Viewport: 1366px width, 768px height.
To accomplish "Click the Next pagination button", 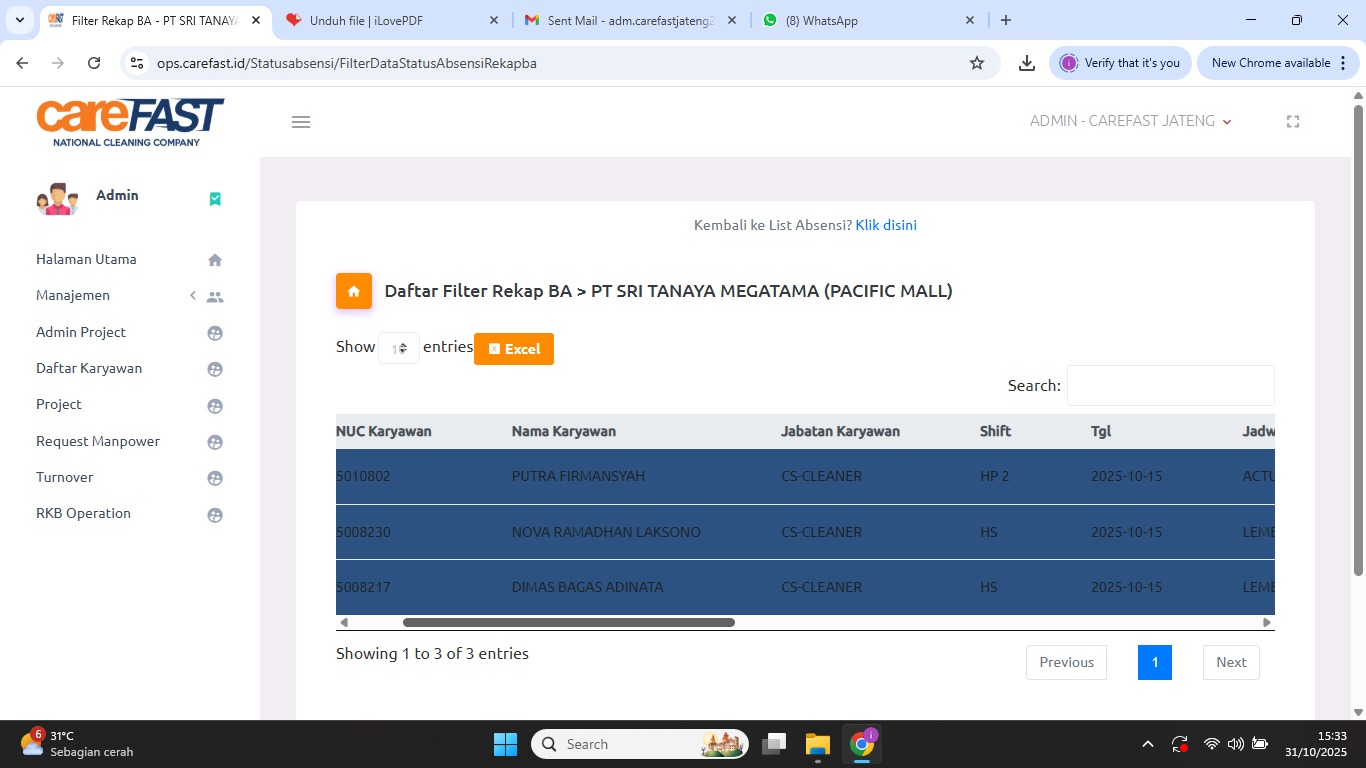I will coord(1230,662).
